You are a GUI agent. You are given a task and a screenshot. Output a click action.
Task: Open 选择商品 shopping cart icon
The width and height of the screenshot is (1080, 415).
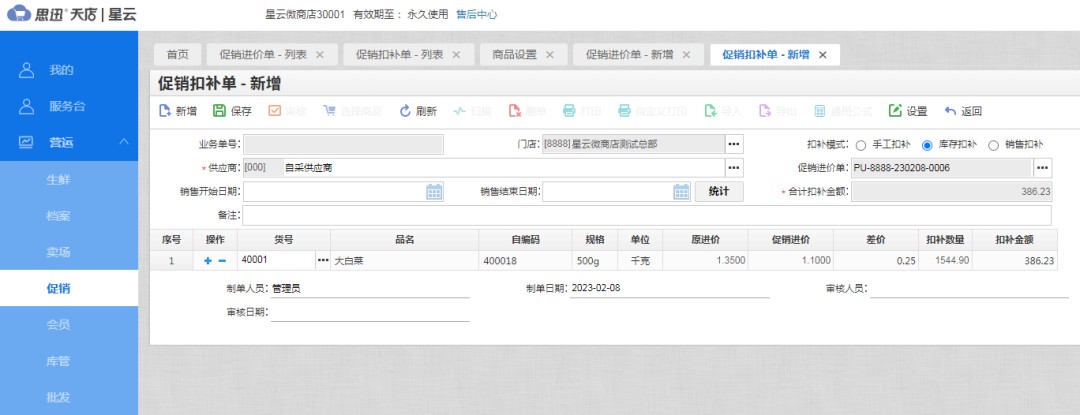329,111
